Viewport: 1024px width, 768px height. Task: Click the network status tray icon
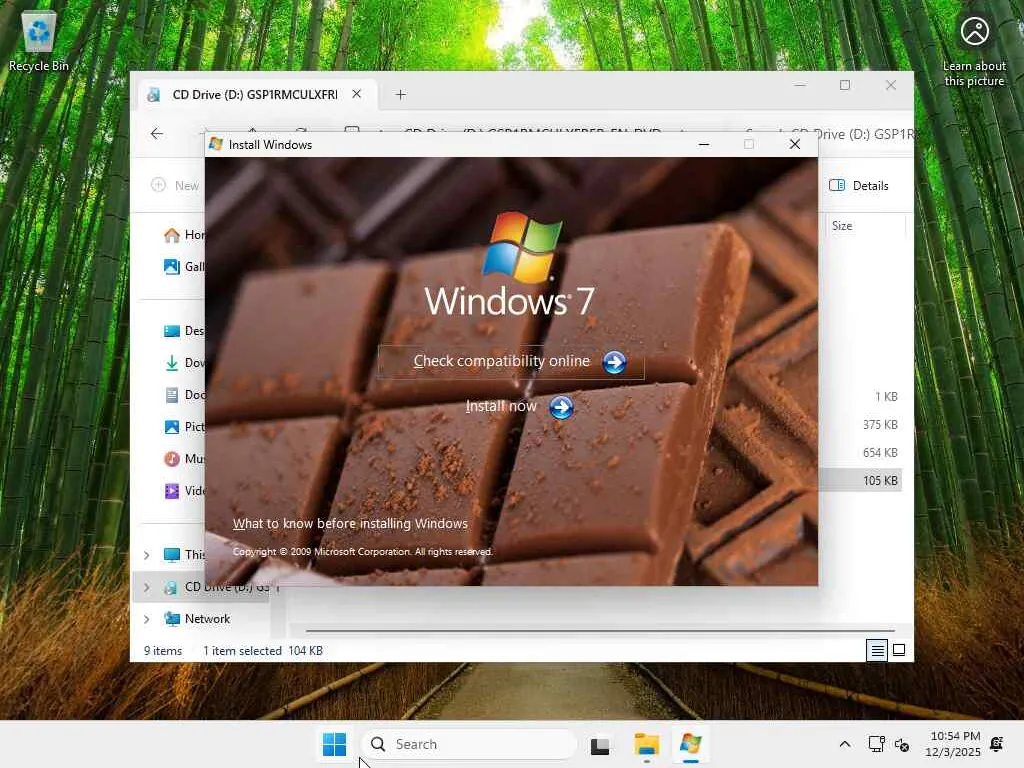tap(876, 744)
